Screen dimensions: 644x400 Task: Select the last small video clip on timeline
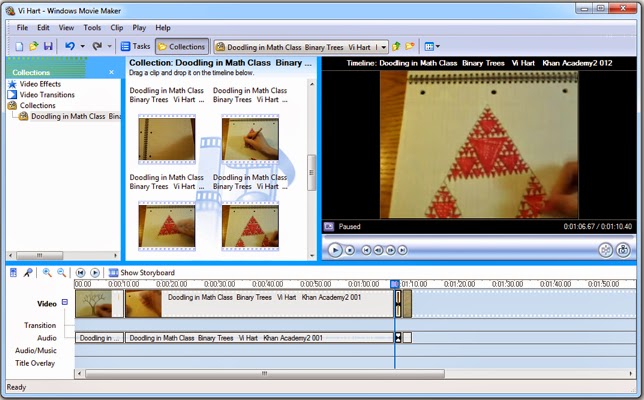(407, 304)
